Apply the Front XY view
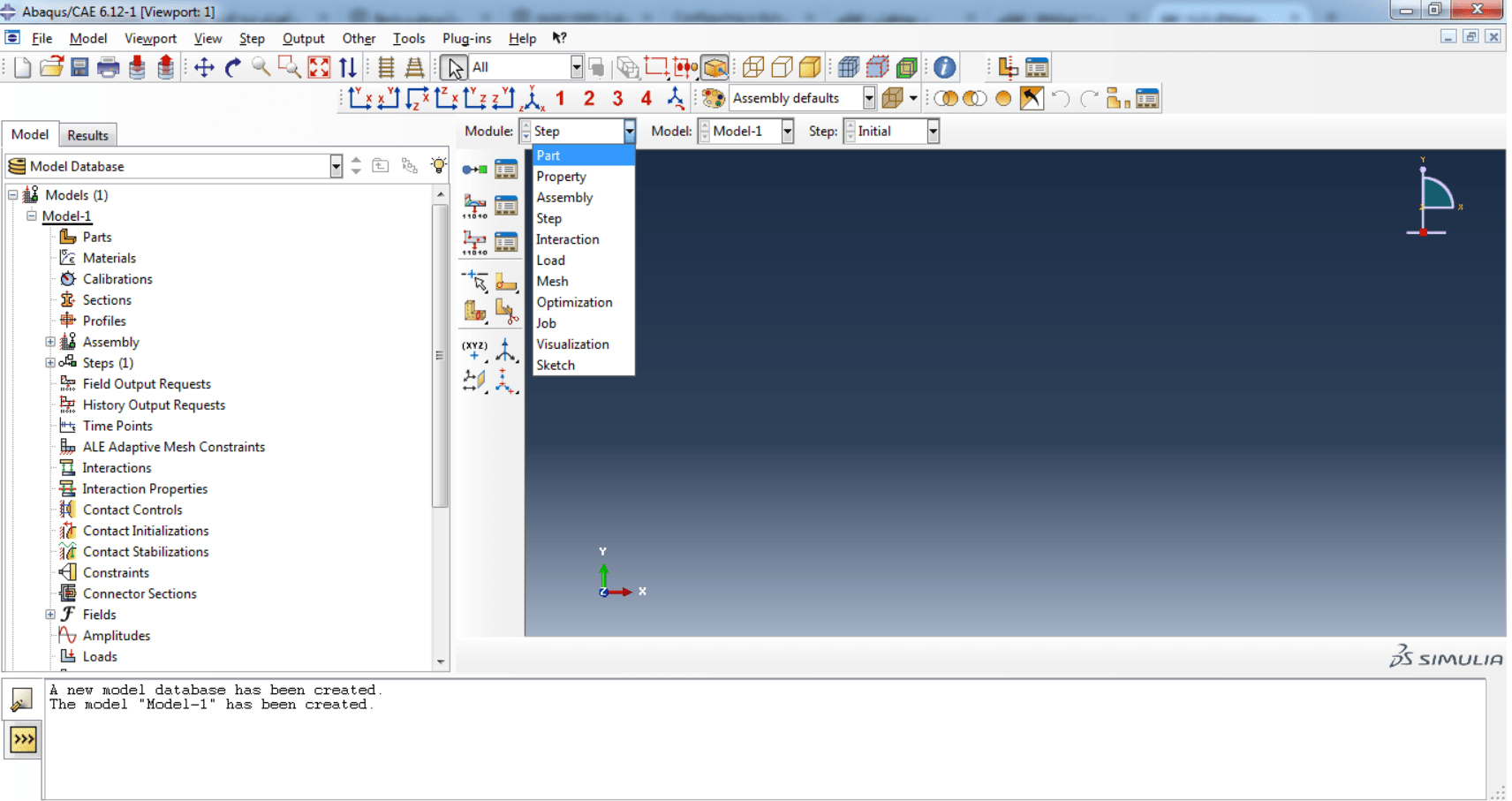This screenshot has height=801, width=1512. tap(359, 98)
